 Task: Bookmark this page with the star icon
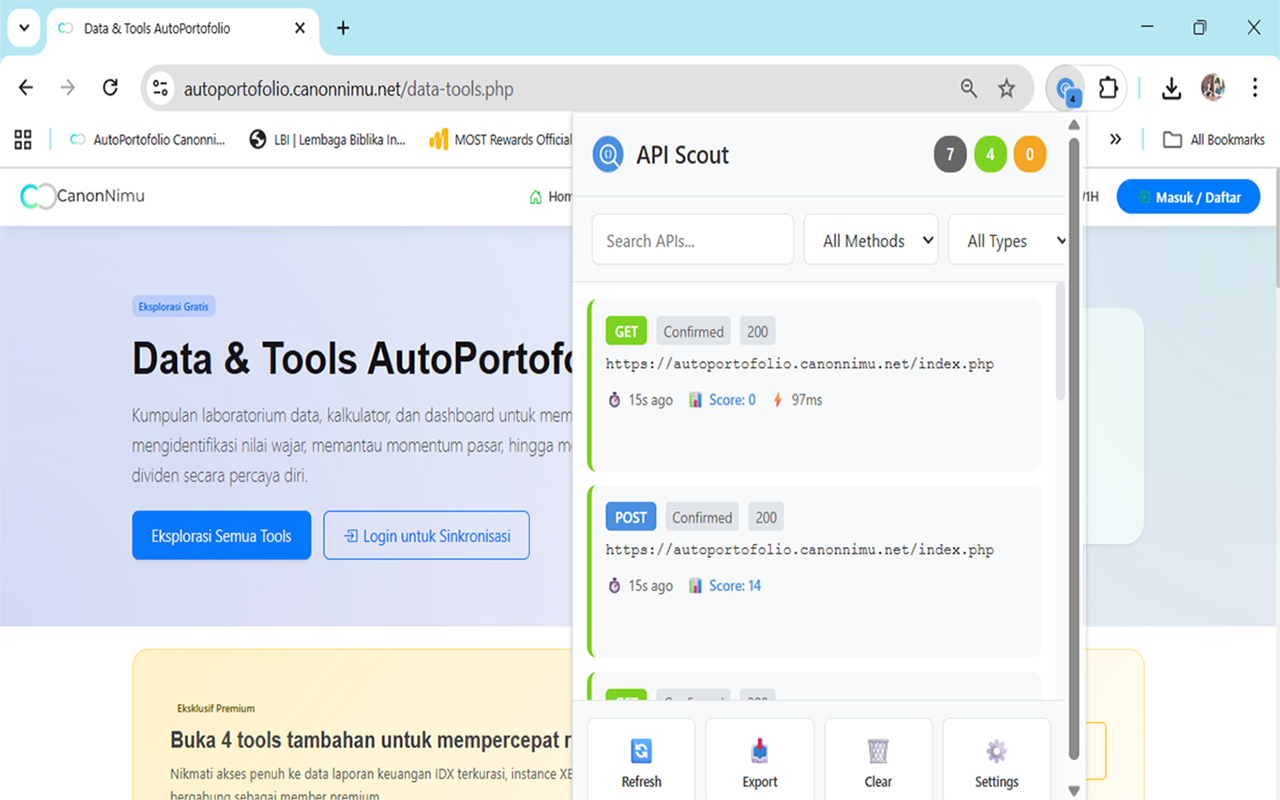point(1007,89)
